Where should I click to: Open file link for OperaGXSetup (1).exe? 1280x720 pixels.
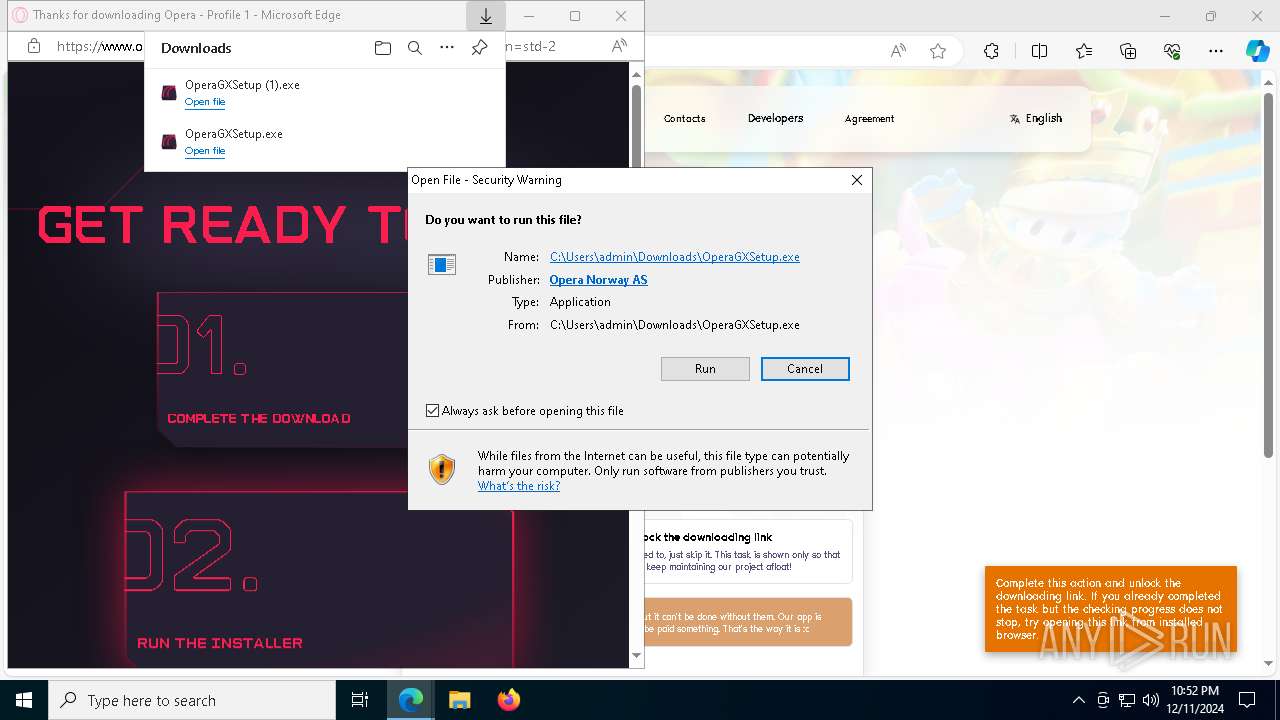click(205, 102)
